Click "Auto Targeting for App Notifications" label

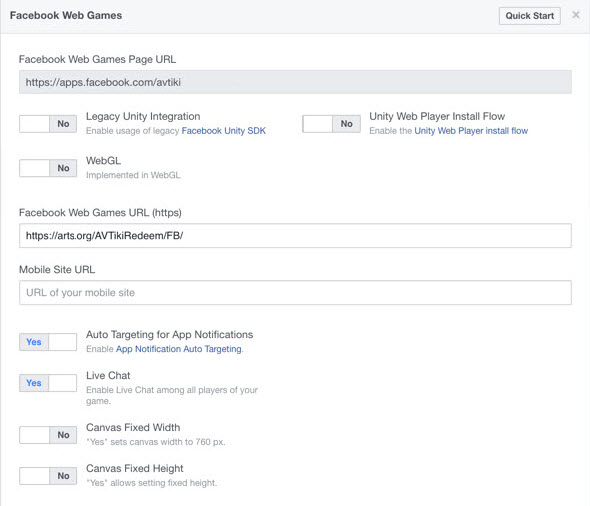point(170,334)
